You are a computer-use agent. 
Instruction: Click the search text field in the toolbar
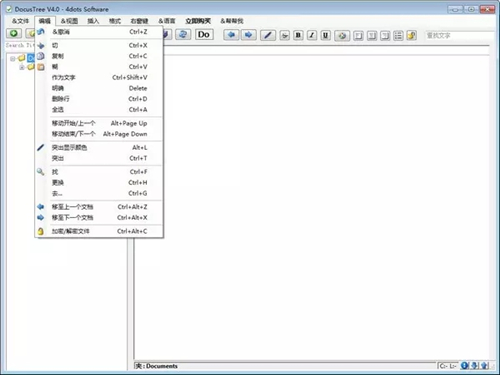(x=459, y=35)
